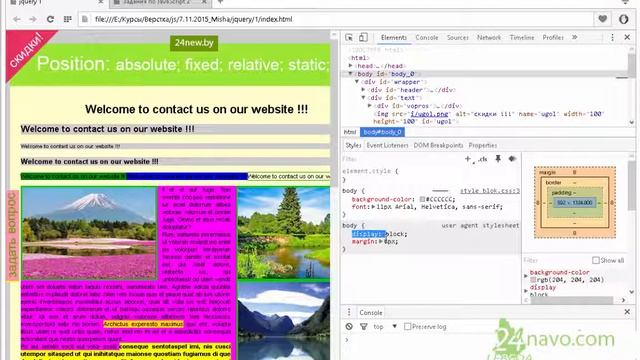Click the element.style rule

tap(370, 171)
